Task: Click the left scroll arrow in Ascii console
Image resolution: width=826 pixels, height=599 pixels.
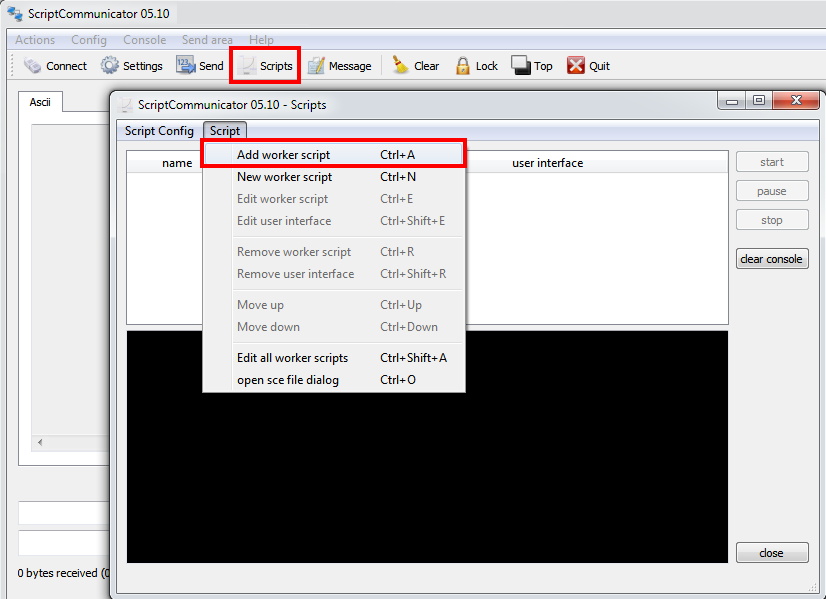Action: [40, 443]
